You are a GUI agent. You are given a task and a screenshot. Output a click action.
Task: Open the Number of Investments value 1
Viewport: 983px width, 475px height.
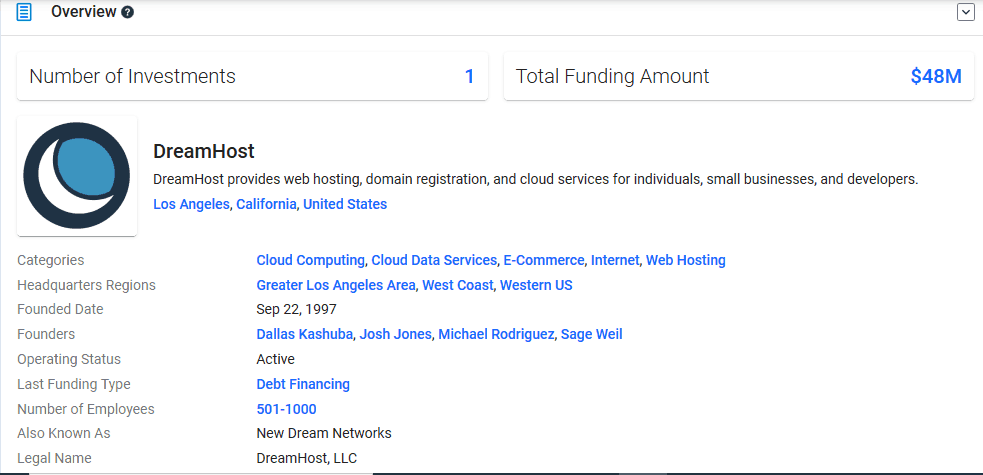point(469,76)
